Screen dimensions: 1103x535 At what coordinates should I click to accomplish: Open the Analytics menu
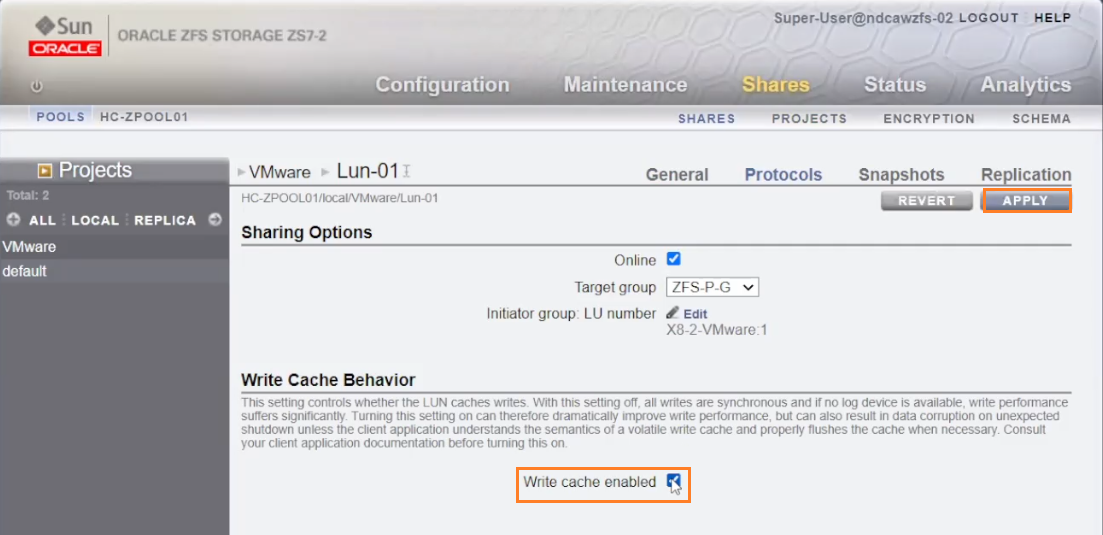point(1026,85)
